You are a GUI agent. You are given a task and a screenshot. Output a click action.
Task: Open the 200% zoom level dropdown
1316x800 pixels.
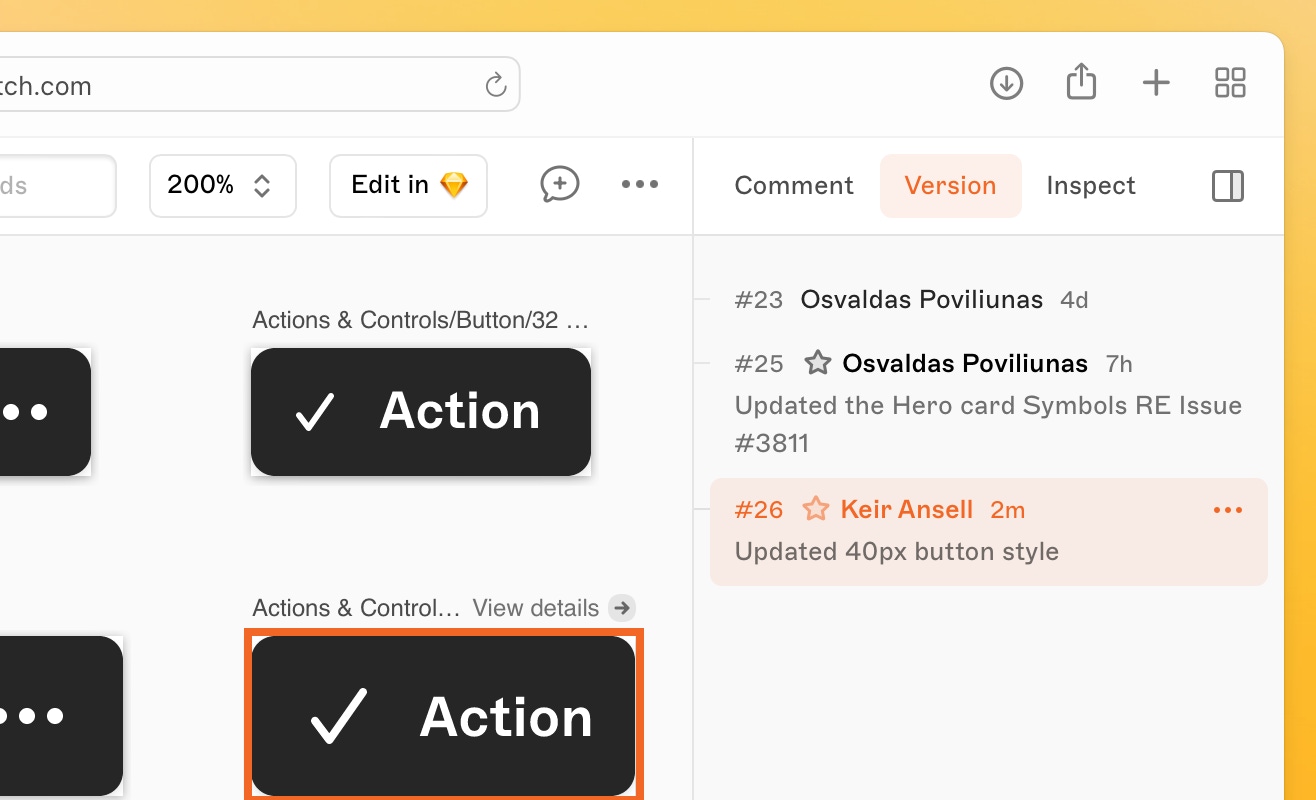(222, 185)
